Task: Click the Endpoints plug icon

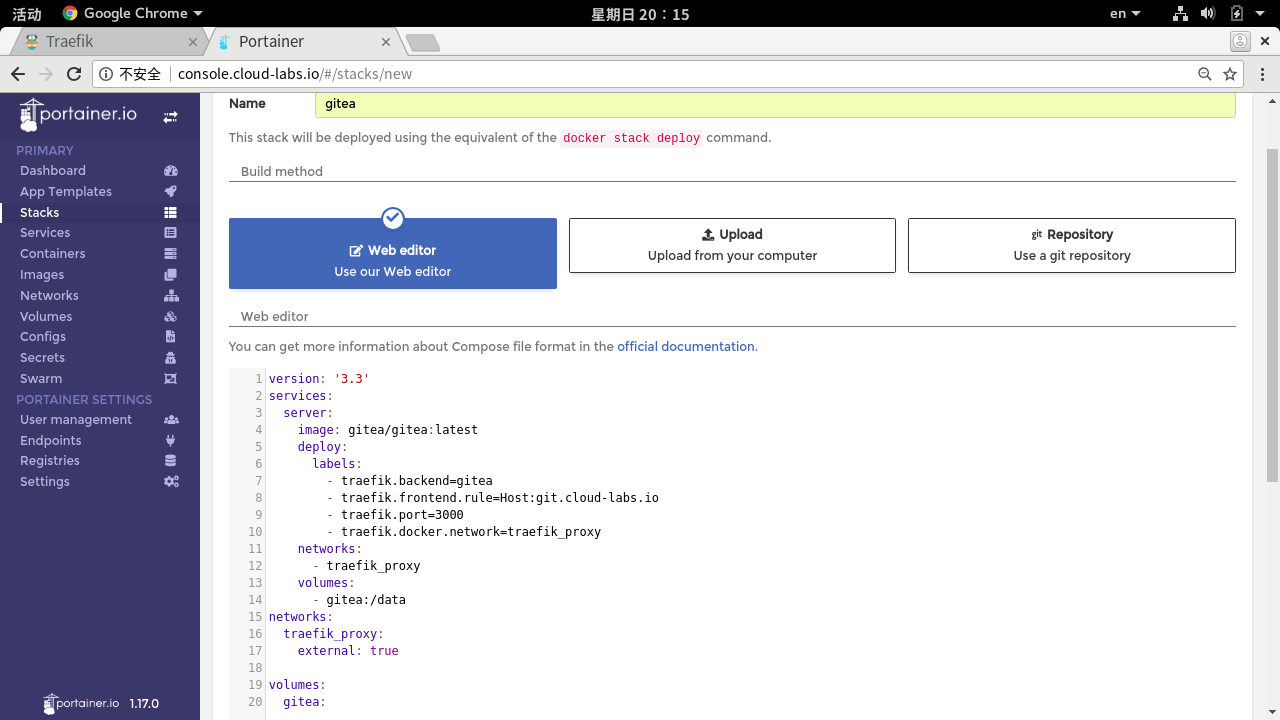Action: point(171,440)
